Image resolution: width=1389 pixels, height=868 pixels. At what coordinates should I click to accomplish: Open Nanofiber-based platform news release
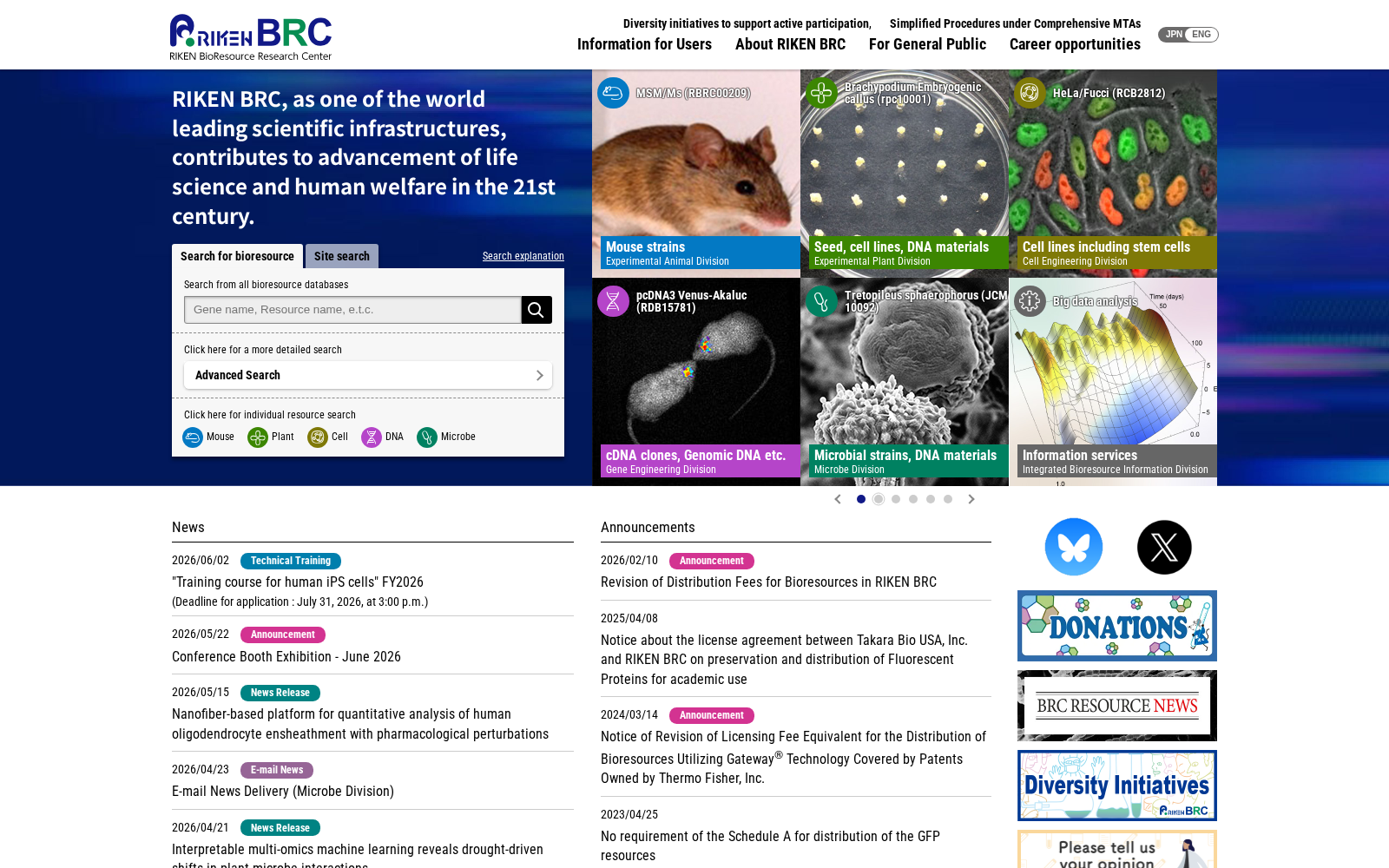click(360, 724)
